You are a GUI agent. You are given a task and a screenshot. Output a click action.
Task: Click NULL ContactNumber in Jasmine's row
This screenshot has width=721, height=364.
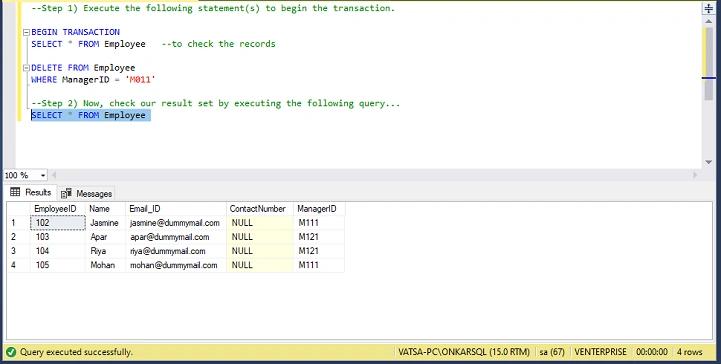[260, 223]
